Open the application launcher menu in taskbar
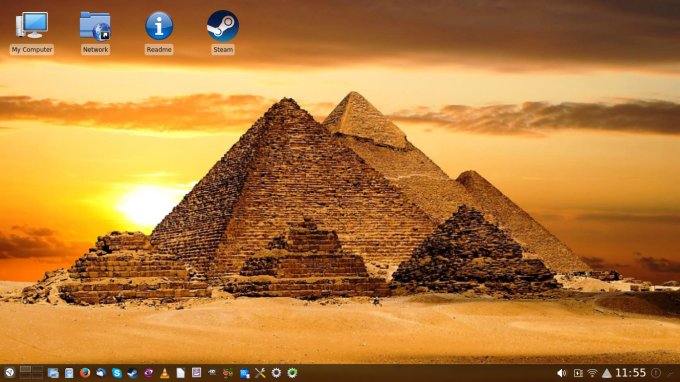This screenshot has width=680, height=382. pos(9,372)
